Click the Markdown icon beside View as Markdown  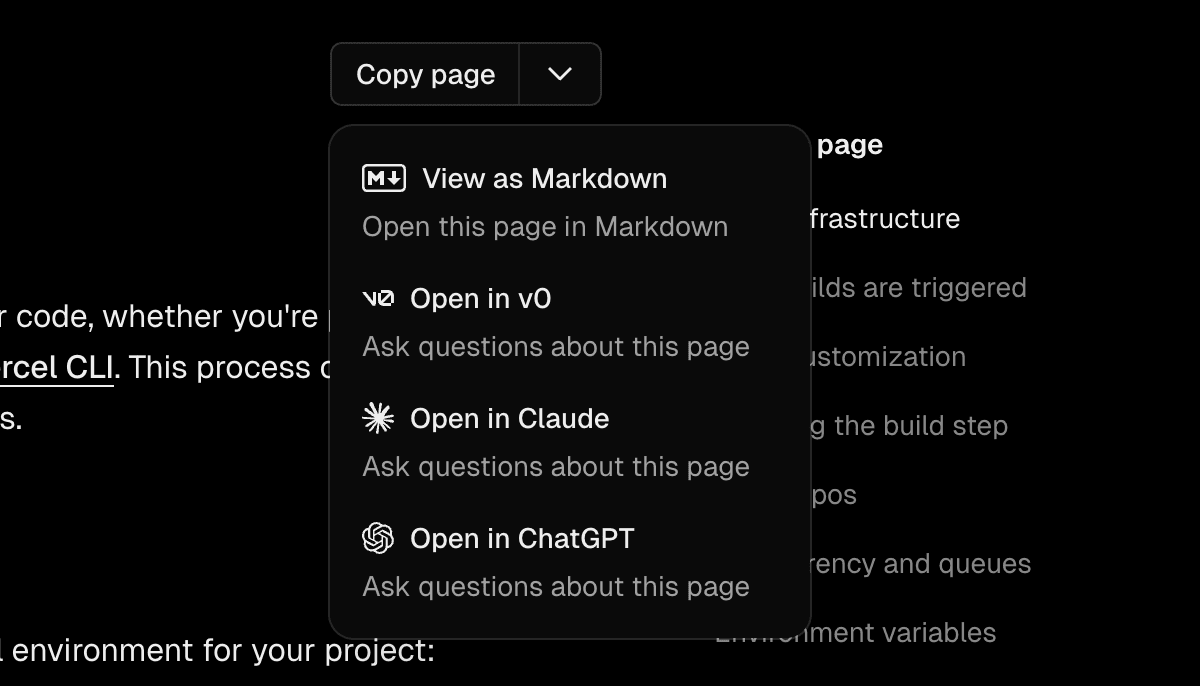tap(384, 178)
